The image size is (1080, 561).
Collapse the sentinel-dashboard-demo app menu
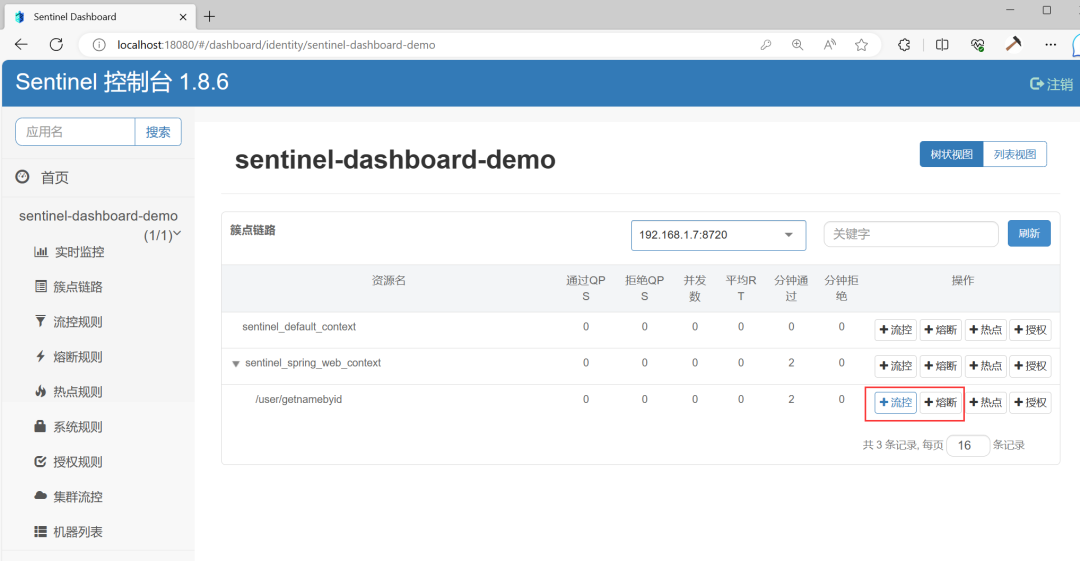pyautogui.click(x=177, y=234)
